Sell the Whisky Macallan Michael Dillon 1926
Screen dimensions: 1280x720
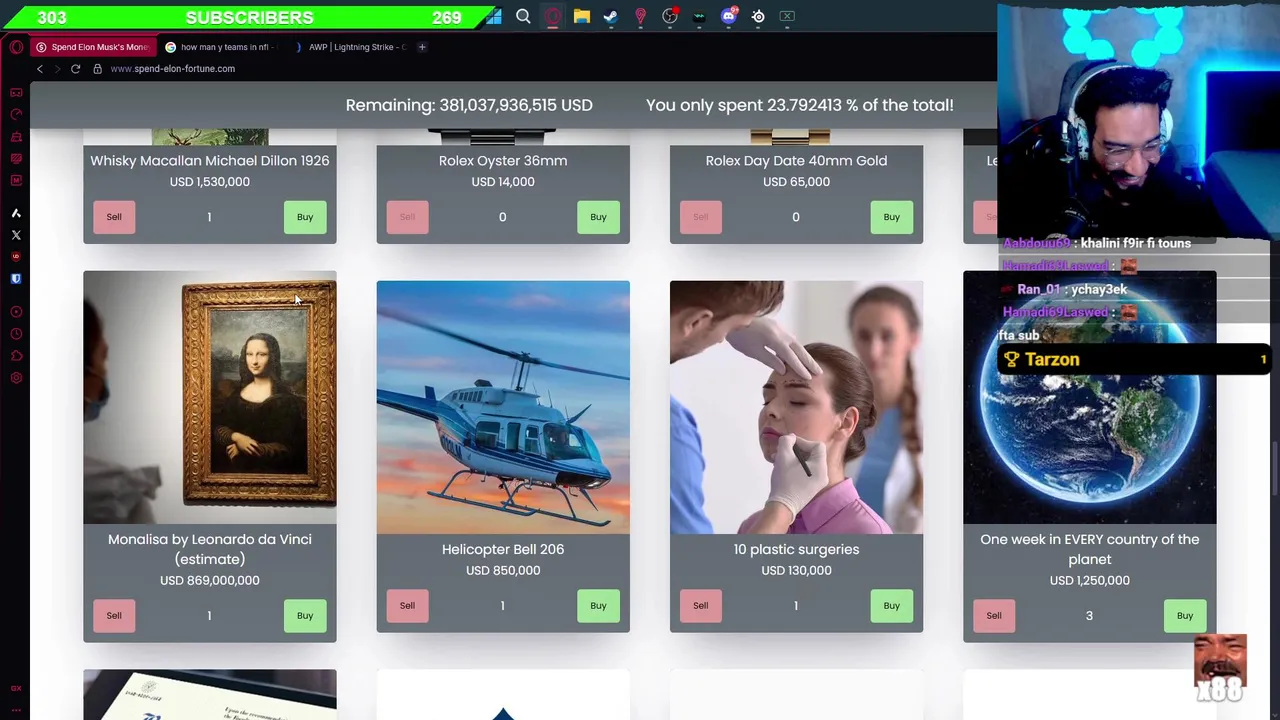(114, 217)
